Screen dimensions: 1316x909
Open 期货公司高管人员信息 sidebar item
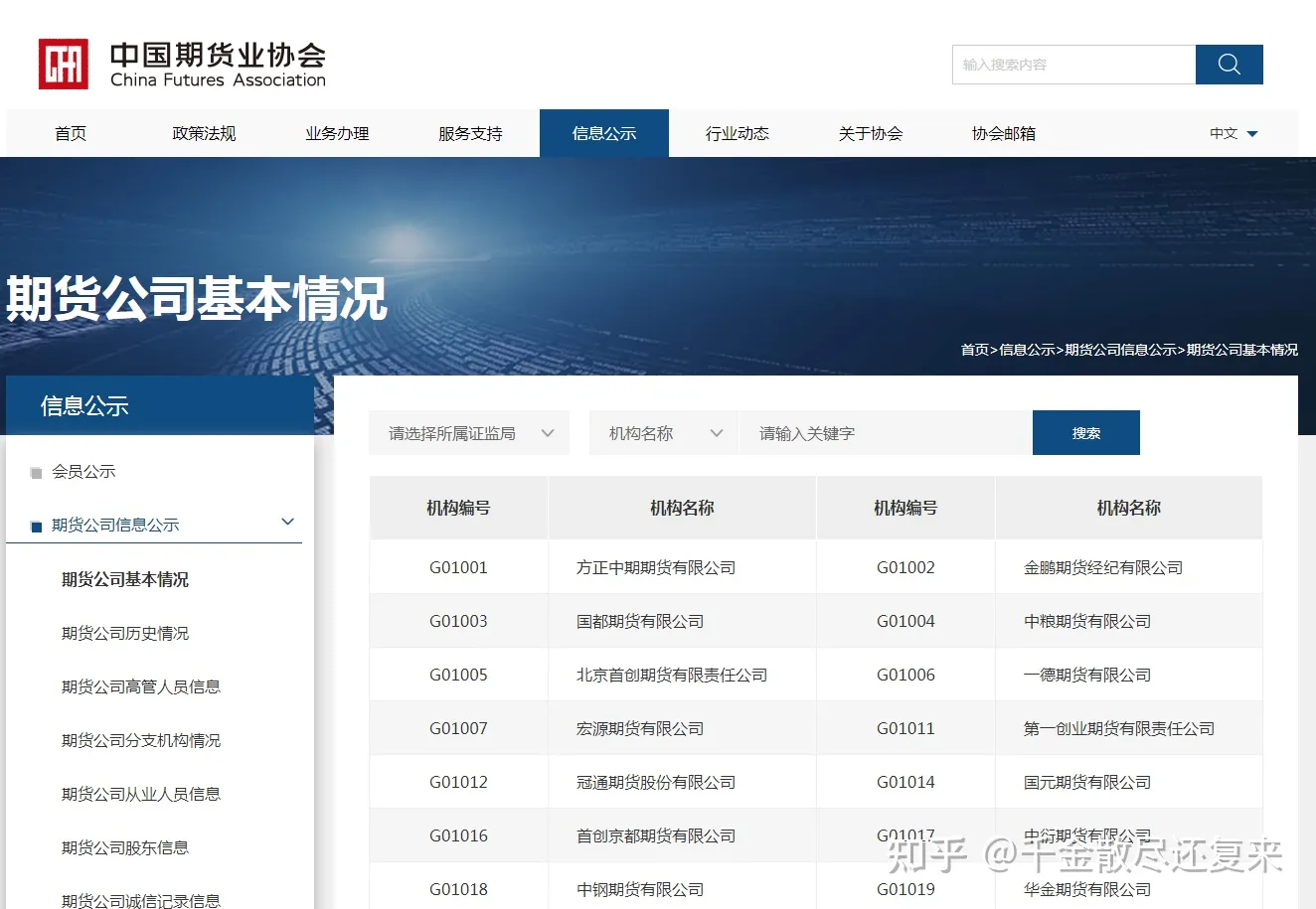coord(141,686)
